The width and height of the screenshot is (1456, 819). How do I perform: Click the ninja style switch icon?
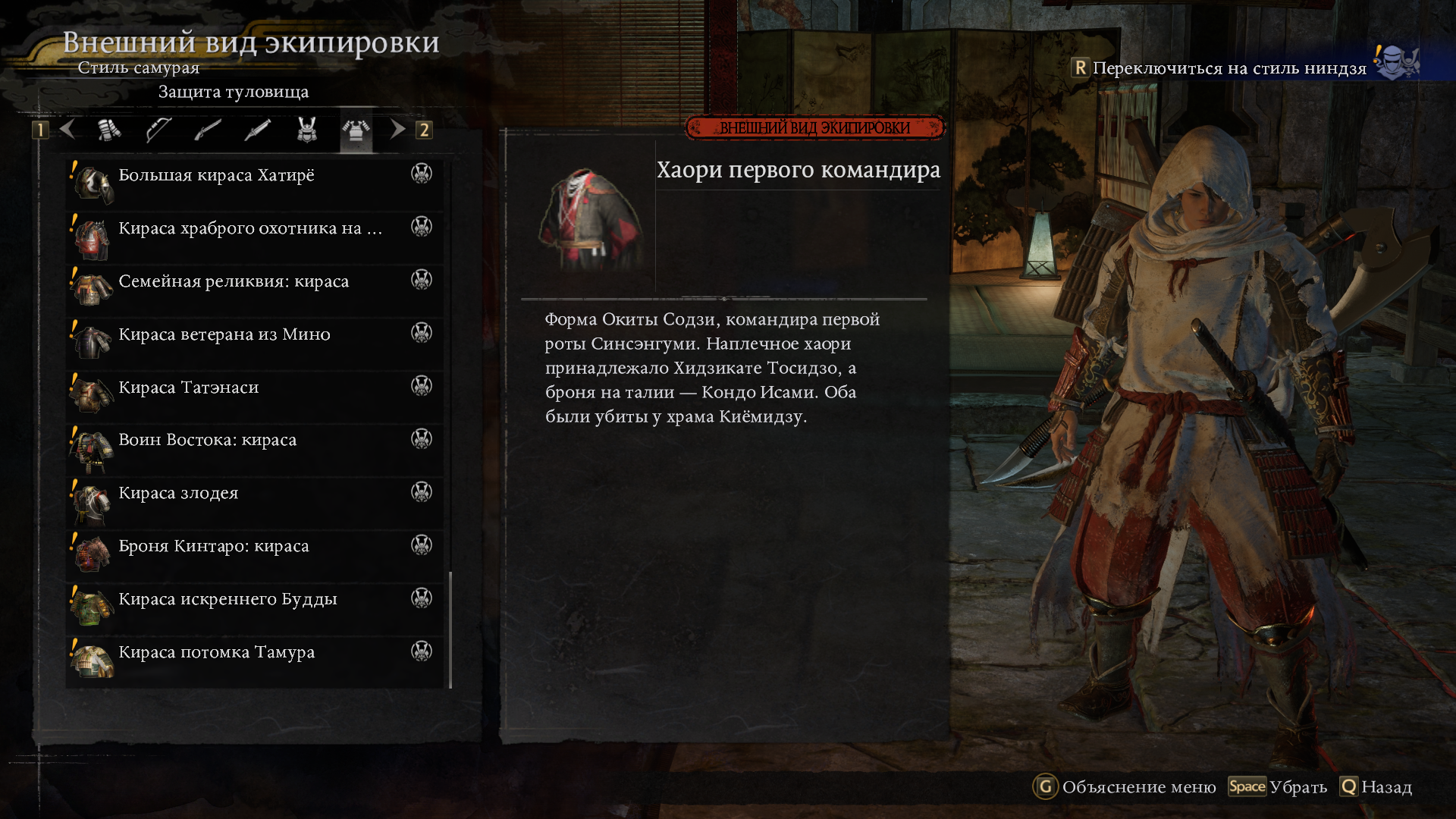point(1396,62)
